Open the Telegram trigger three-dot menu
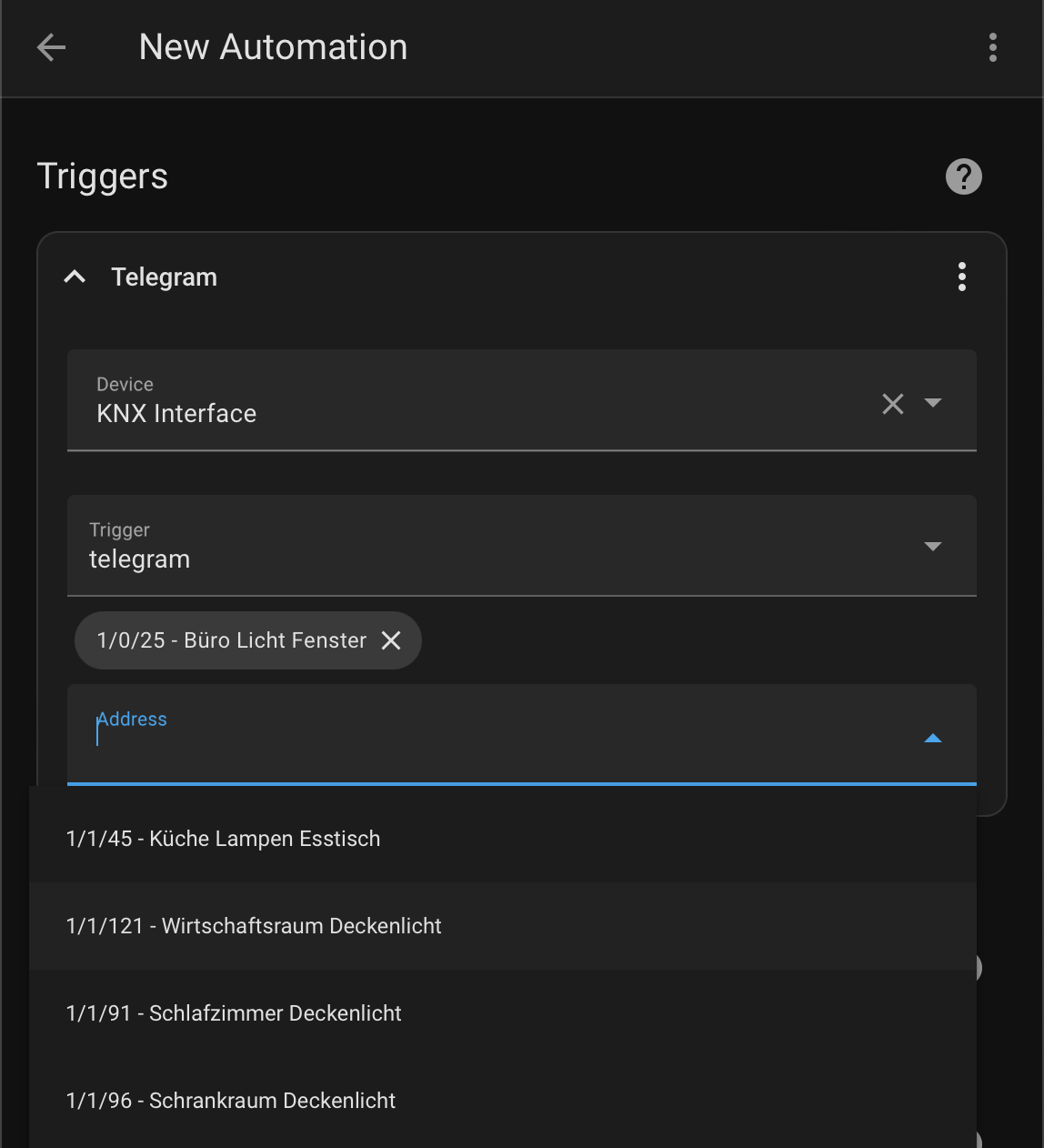The image size is (1044, 1148). [x=962, y=277]
